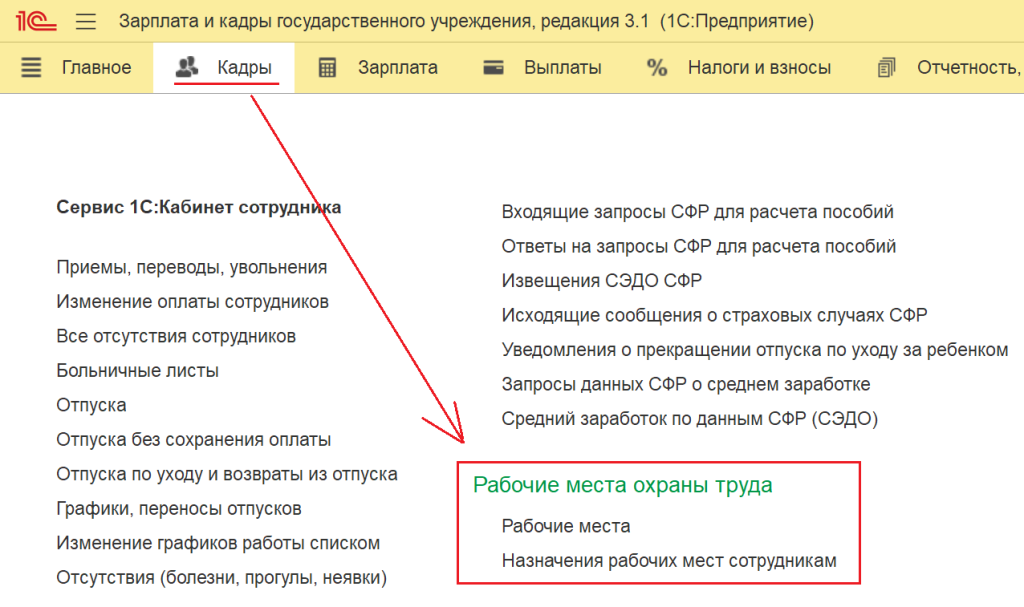Image resolution: width=1024 pixels, height=607 pixels.
Task: Click the 1C logo icon
Action: [x=36, y=21]
